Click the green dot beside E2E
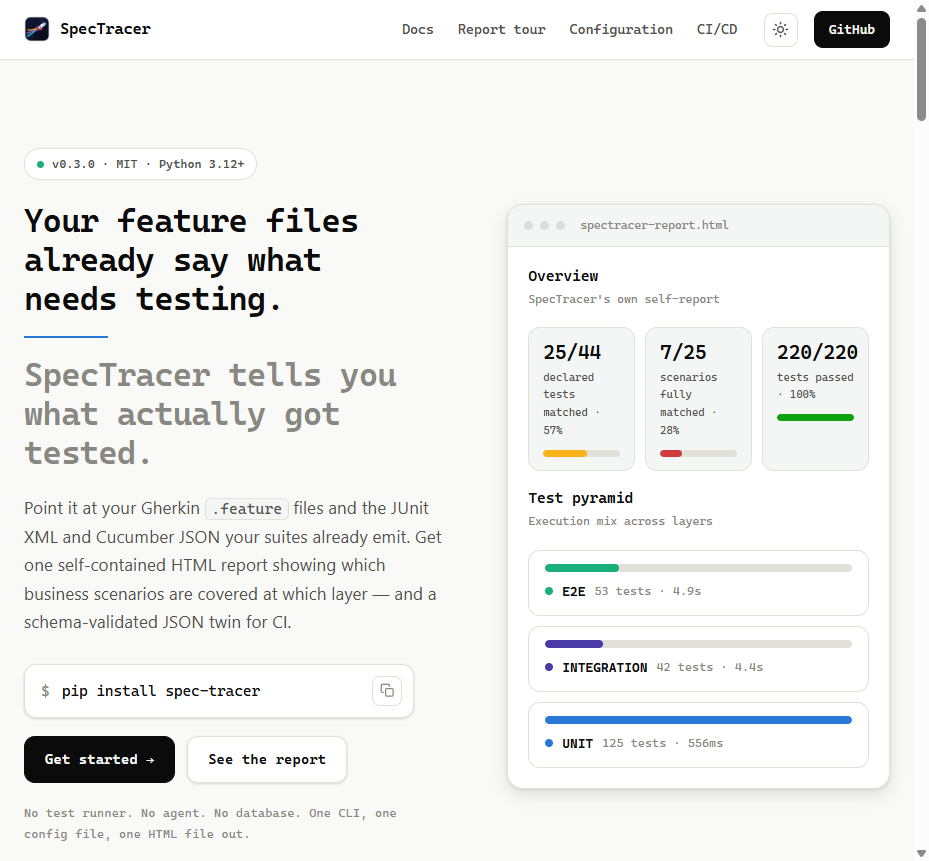Screen dimensions: 929x861 [549, 591]
